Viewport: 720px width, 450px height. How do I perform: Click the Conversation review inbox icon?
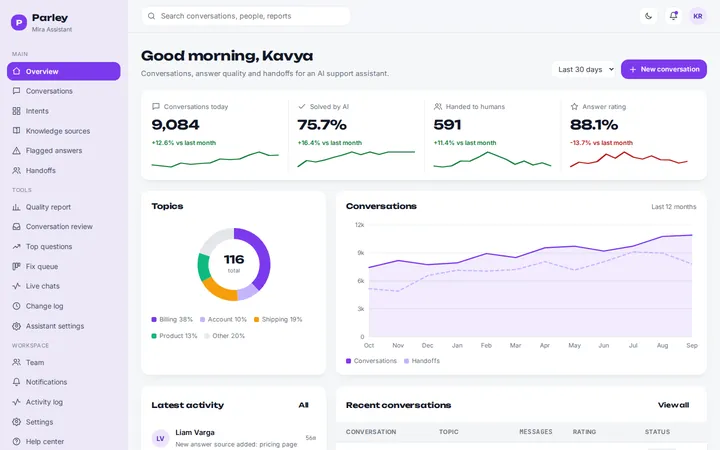click(x=17, y=226)
